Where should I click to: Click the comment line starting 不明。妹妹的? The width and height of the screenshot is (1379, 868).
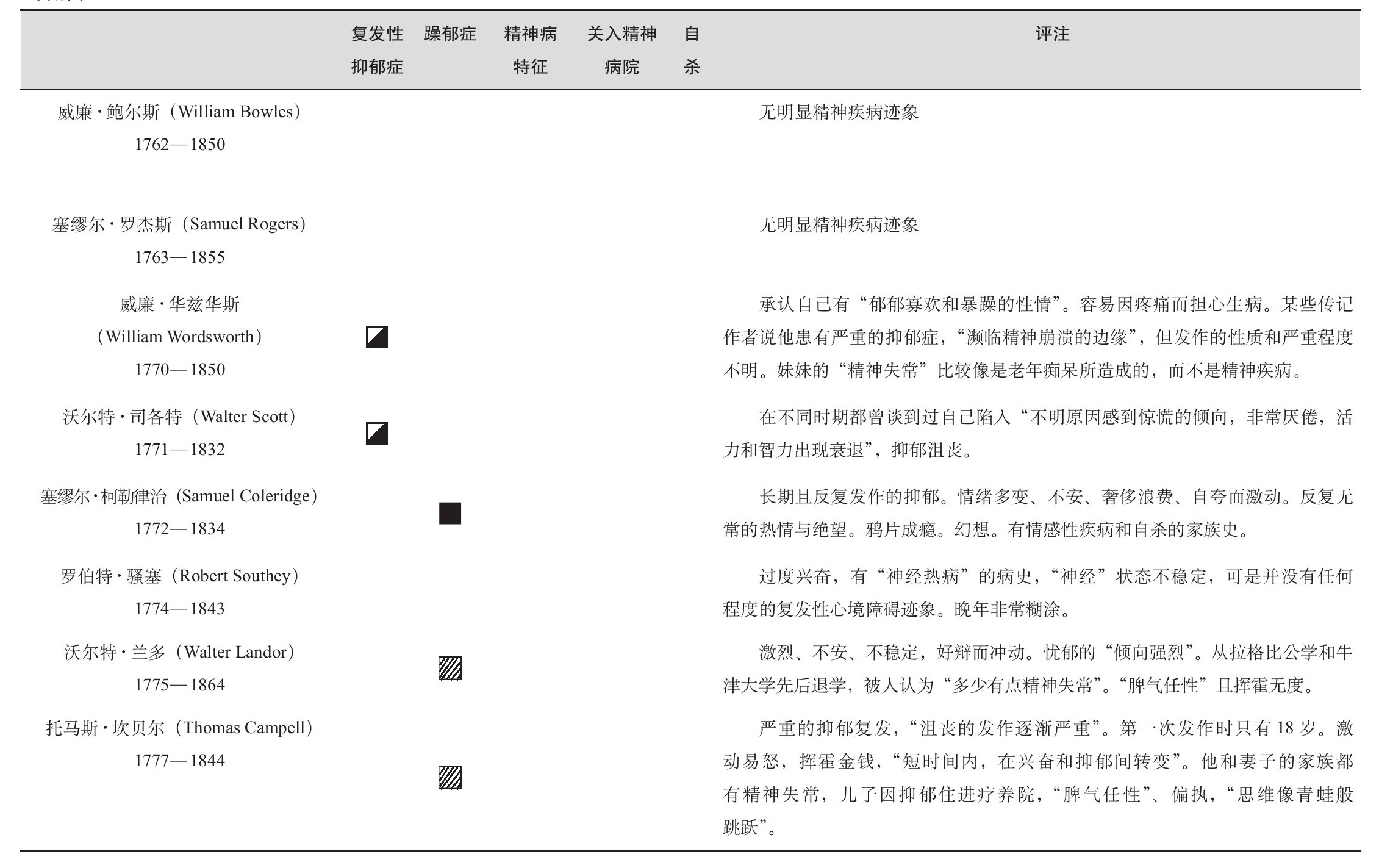[1012, 370]
